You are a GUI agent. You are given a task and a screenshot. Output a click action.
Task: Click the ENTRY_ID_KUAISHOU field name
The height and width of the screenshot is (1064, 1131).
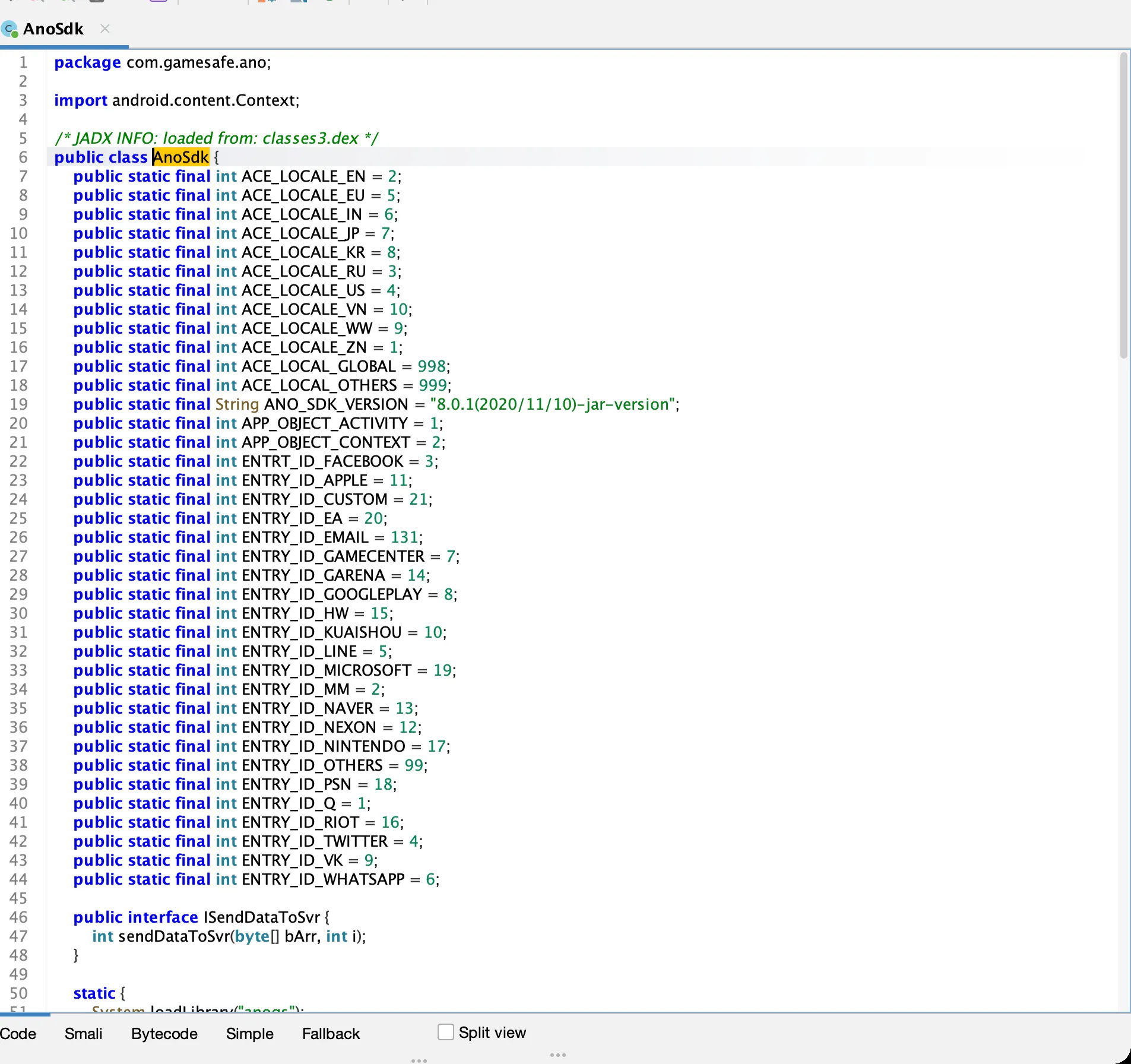(x=322, y=632)
